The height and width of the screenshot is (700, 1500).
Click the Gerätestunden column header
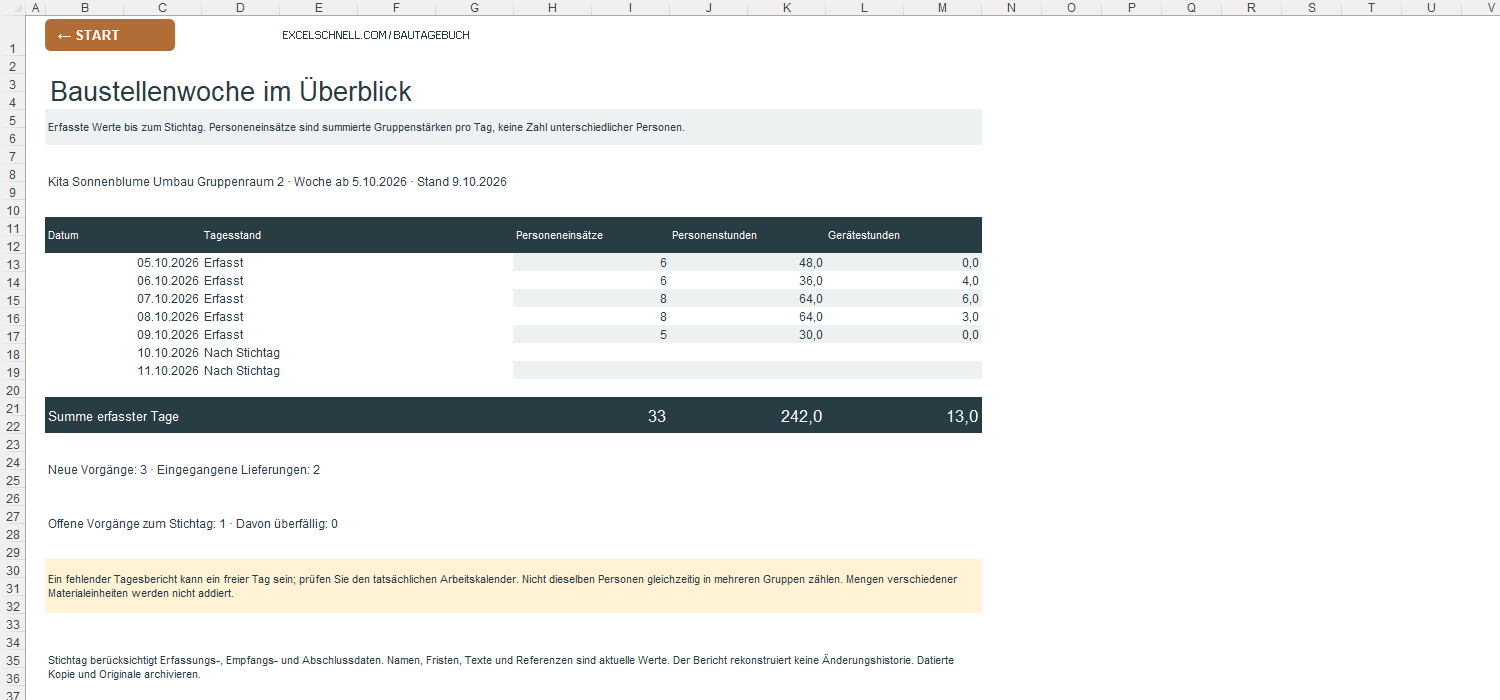[864, 236]
